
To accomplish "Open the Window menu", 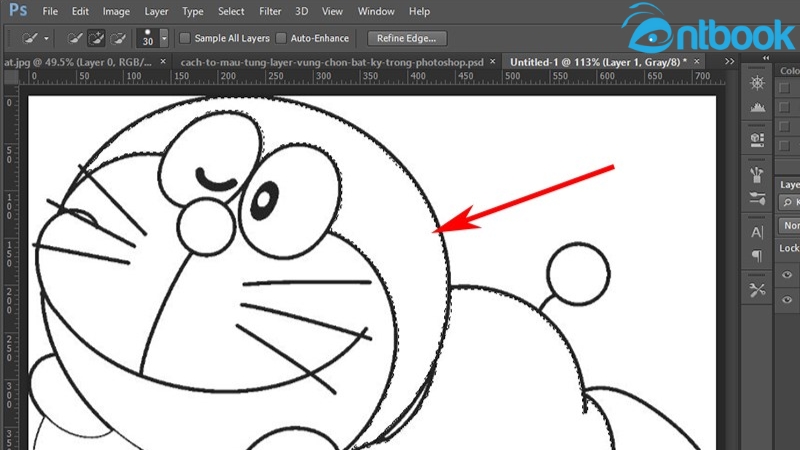I will click(376, 11).
